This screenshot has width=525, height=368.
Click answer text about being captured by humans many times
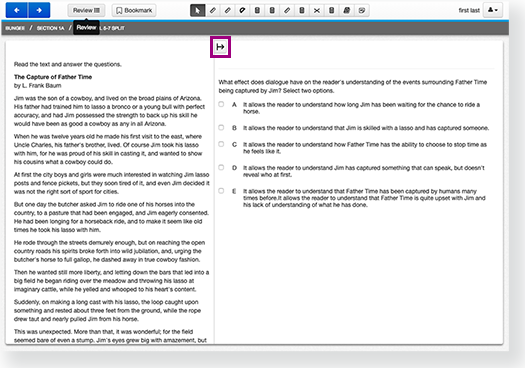coord(364,198)
